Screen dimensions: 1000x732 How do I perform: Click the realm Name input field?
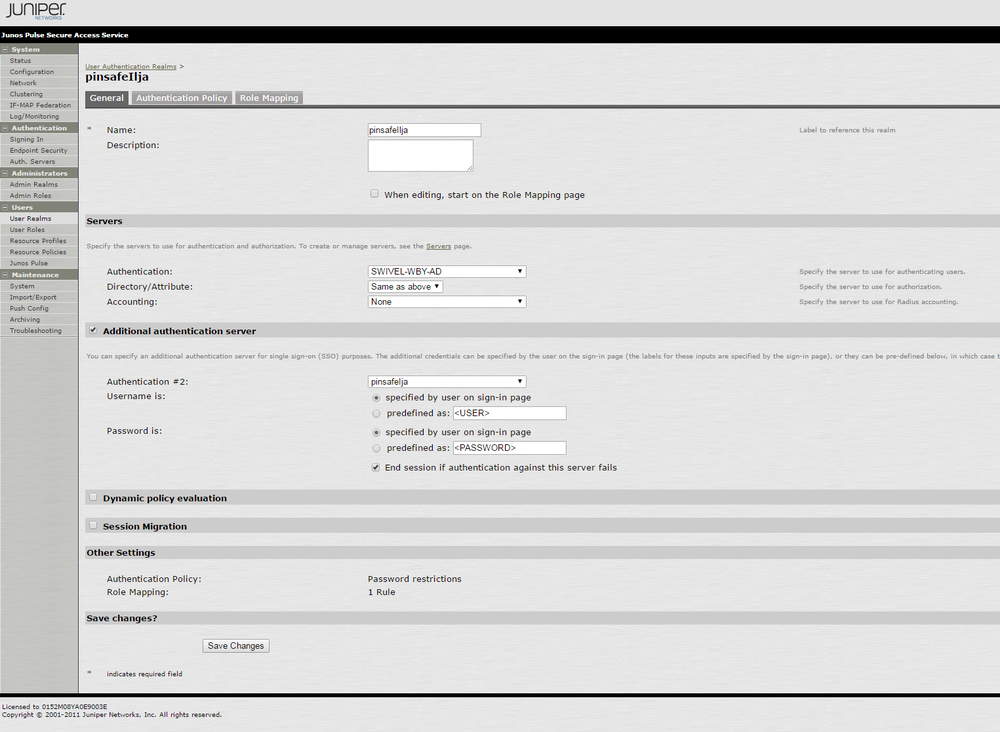pos(424,130)
